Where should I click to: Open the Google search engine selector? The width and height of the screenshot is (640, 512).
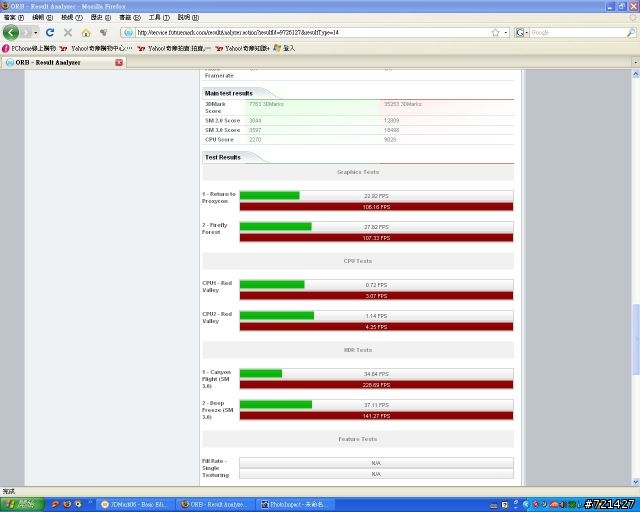click(521, 32)
